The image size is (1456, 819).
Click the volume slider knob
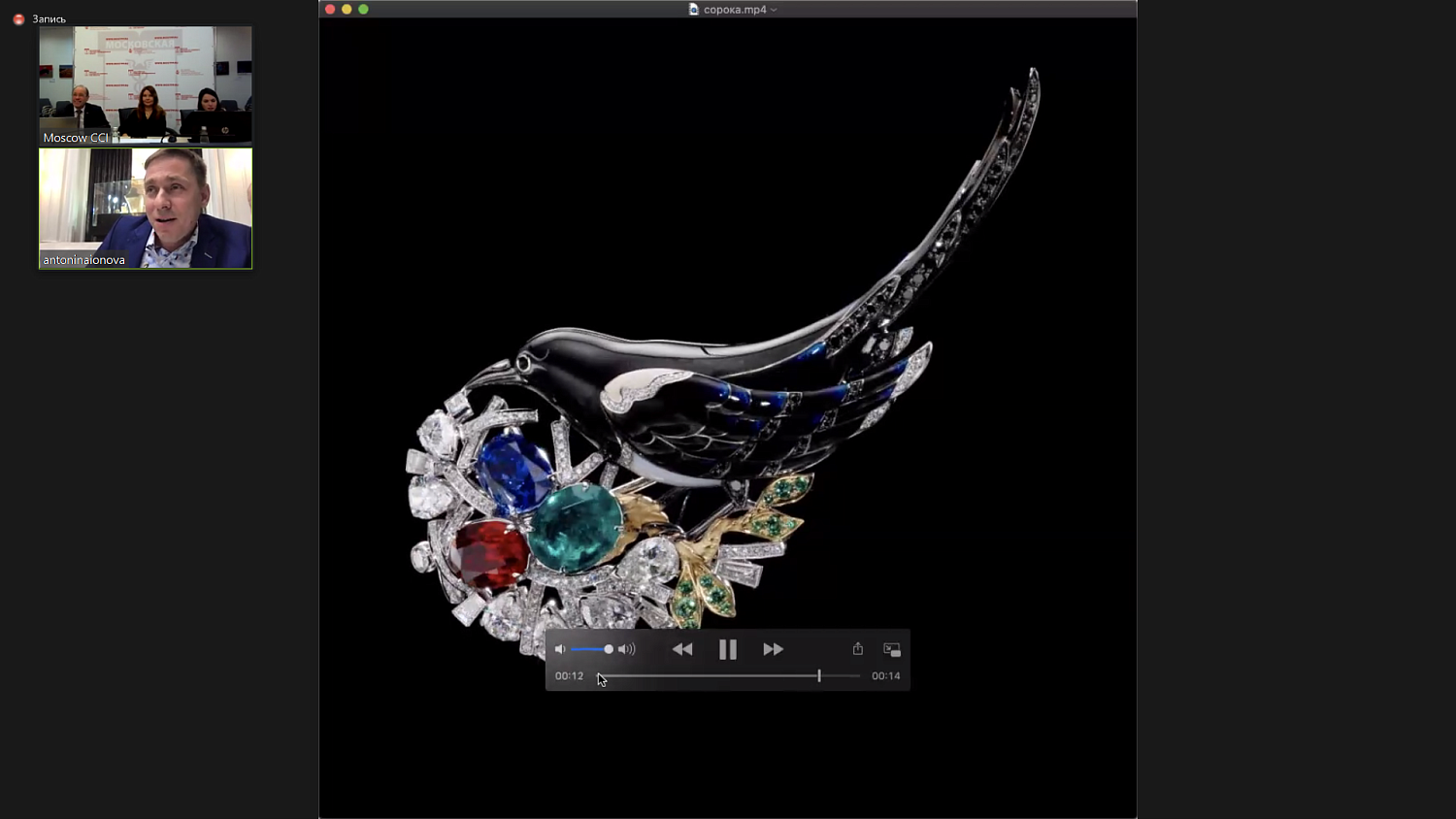pyautogui.click(x=609, y=649)
